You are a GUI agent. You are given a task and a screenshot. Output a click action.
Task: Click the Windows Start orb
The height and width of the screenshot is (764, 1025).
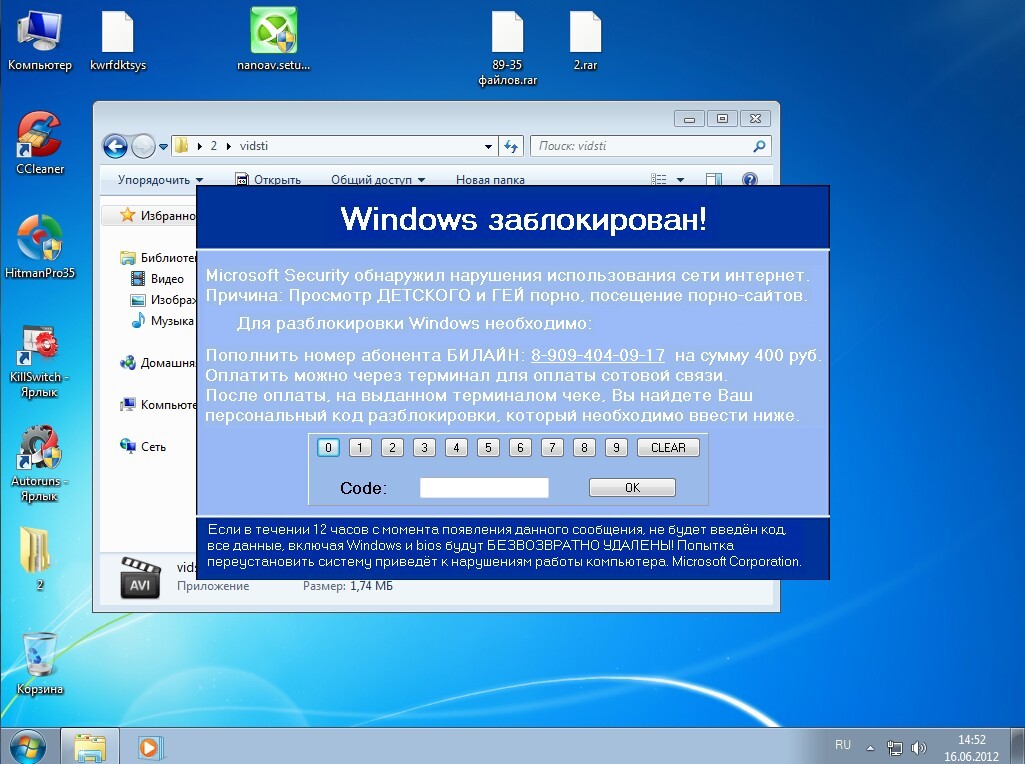29,746
